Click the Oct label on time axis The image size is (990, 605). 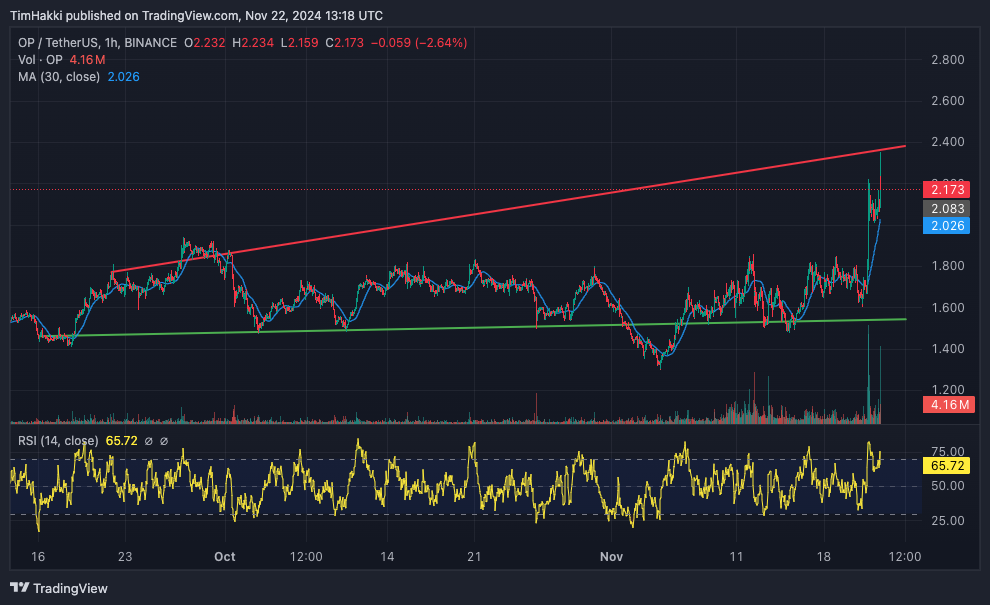(225, 556)
